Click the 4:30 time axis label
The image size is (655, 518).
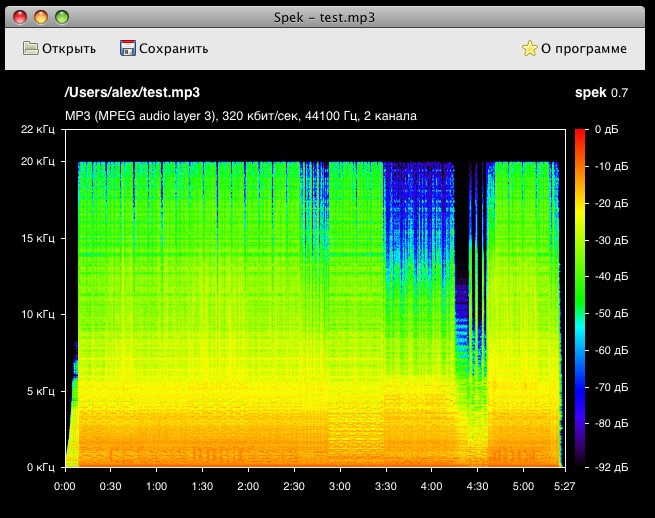(x=477, y=486)
